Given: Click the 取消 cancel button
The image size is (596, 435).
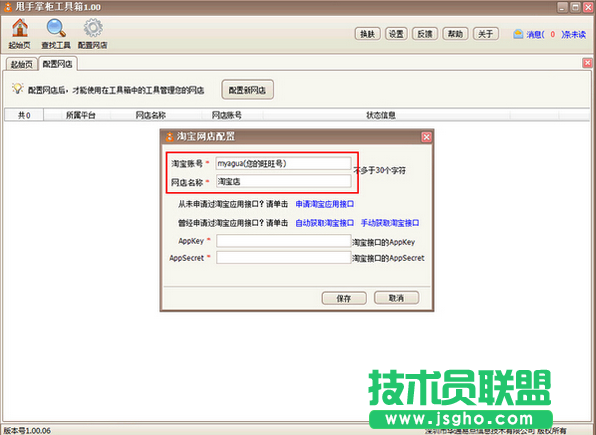Looking at the screenshot, I should click(396, 298).
